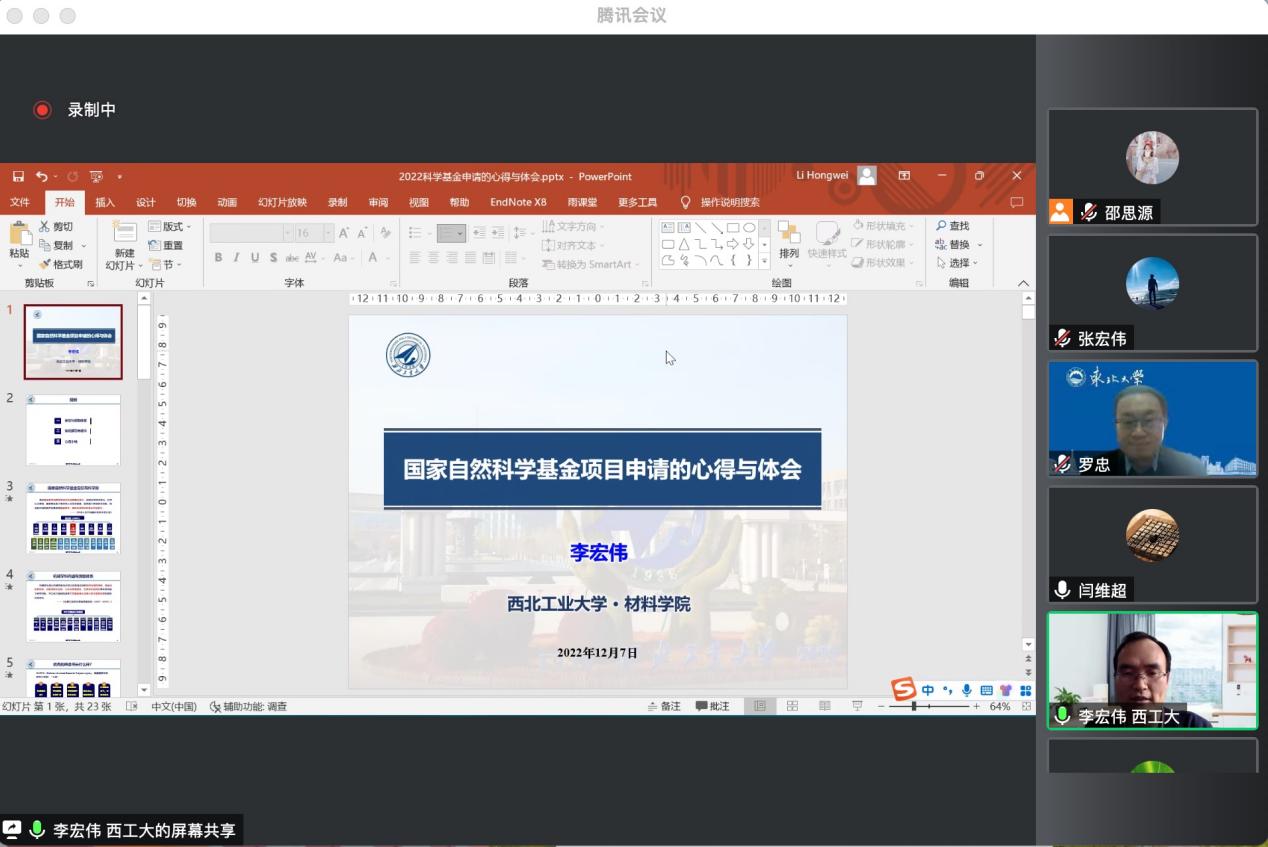The image size is (1268, 847).
Task: Switch to slide sorter view icon
Action: tap(792, 706)
